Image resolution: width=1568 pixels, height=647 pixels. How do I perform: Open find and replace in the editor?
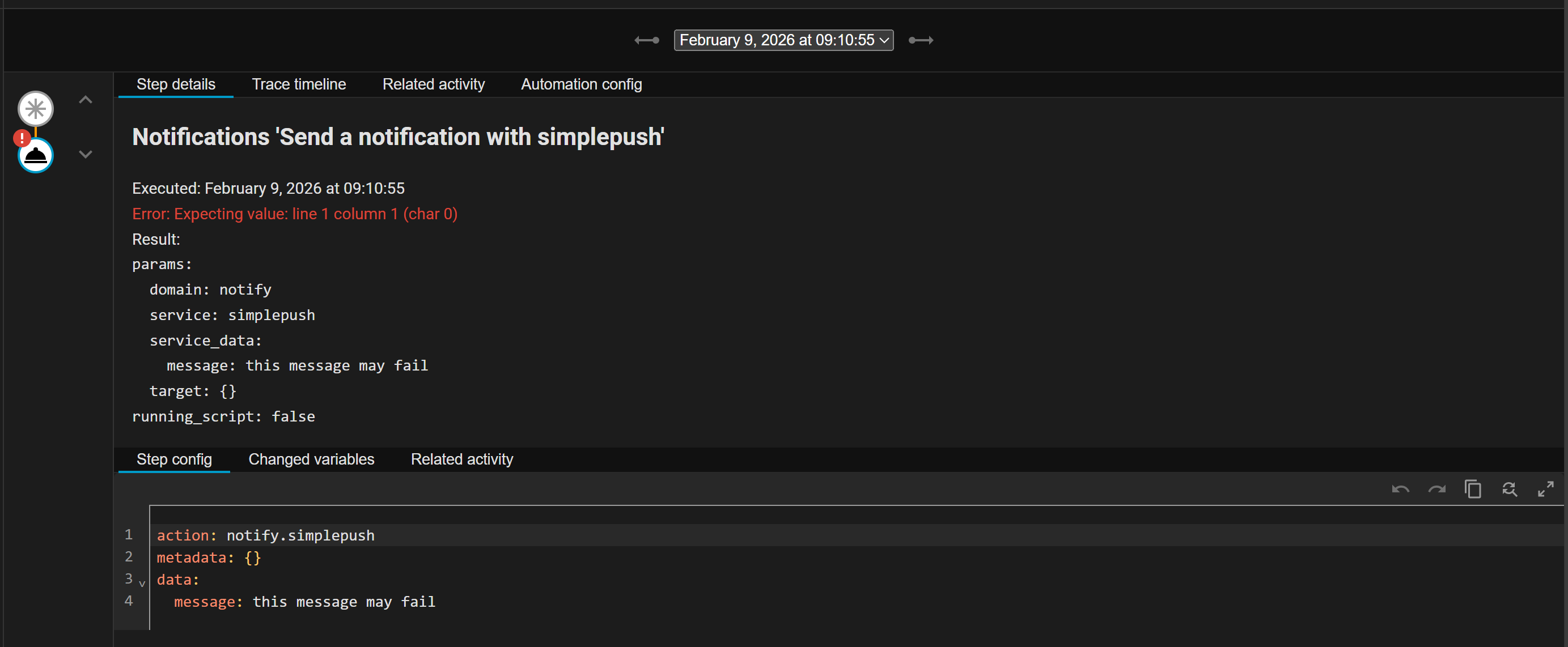(1509, 489)
